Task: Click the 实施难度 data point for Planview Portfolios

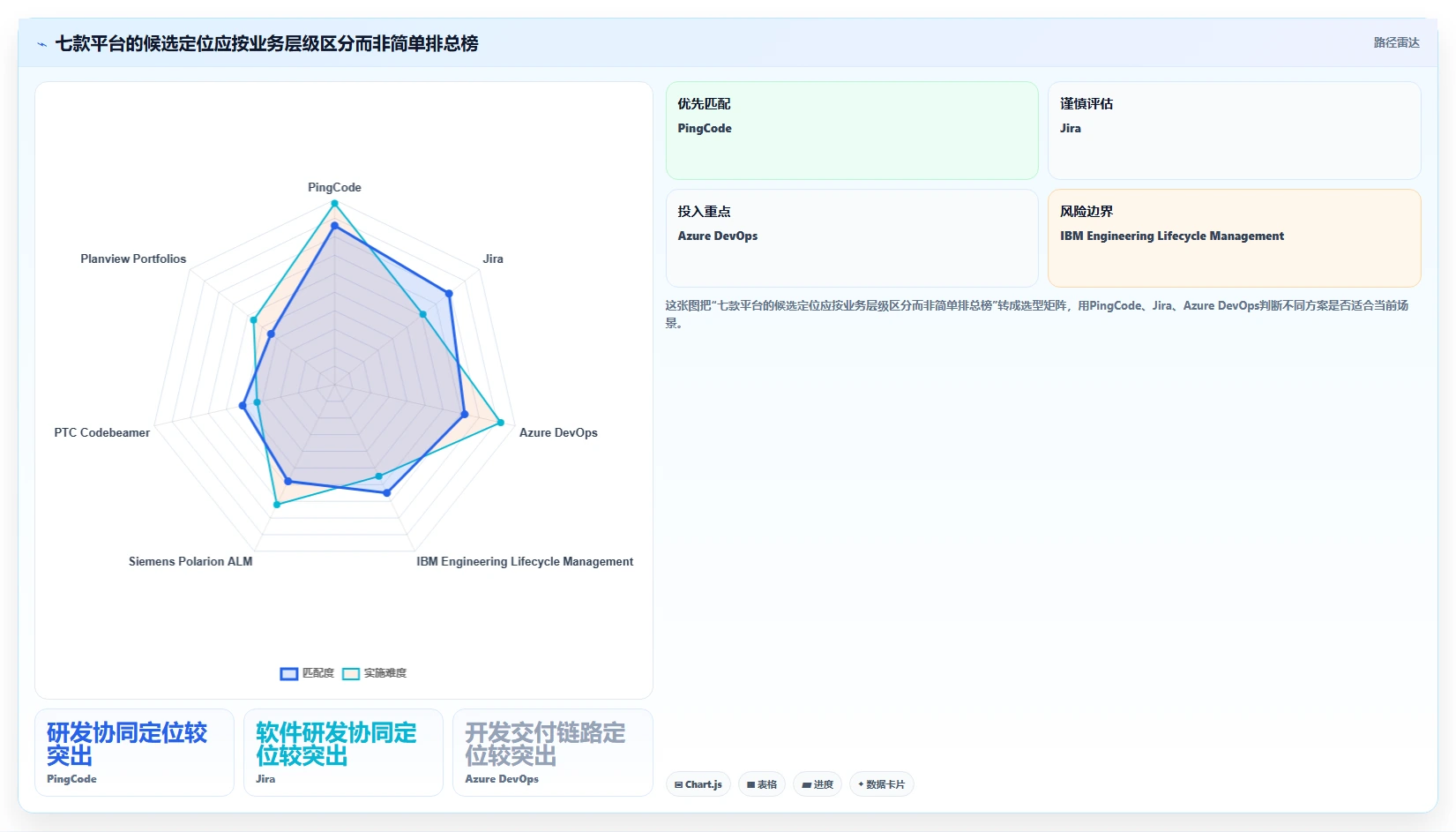Action: tap(254, 320)
